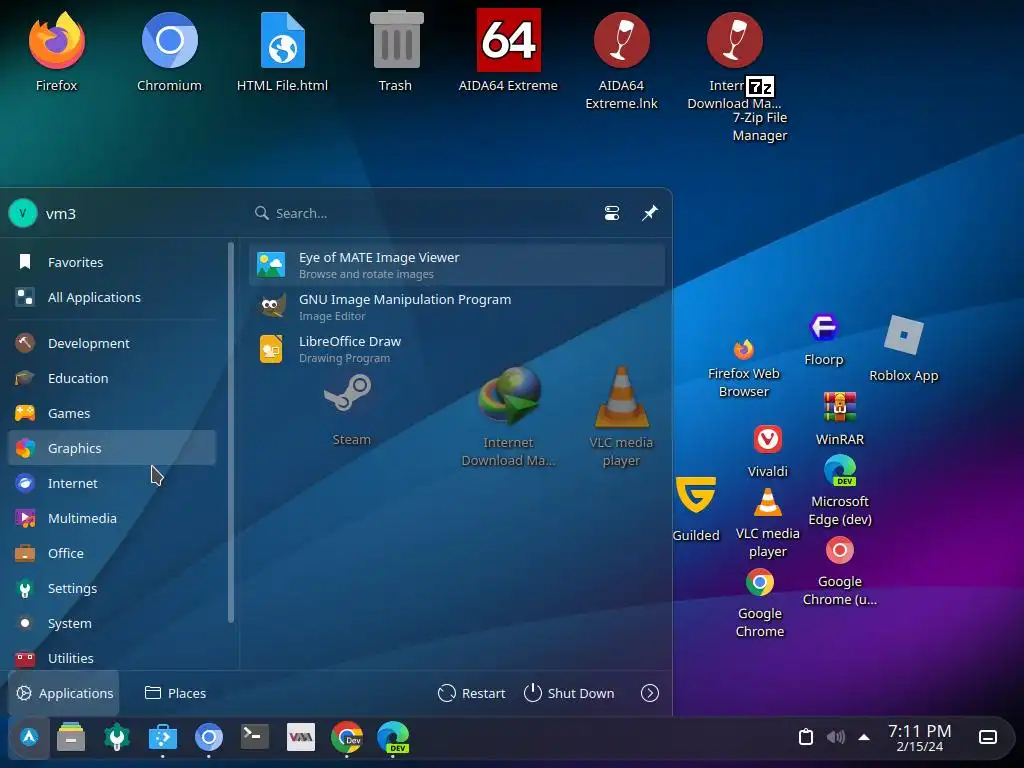
Task: Click the volume tray icon
Action: pyautogui.click(x=835, y=737)
